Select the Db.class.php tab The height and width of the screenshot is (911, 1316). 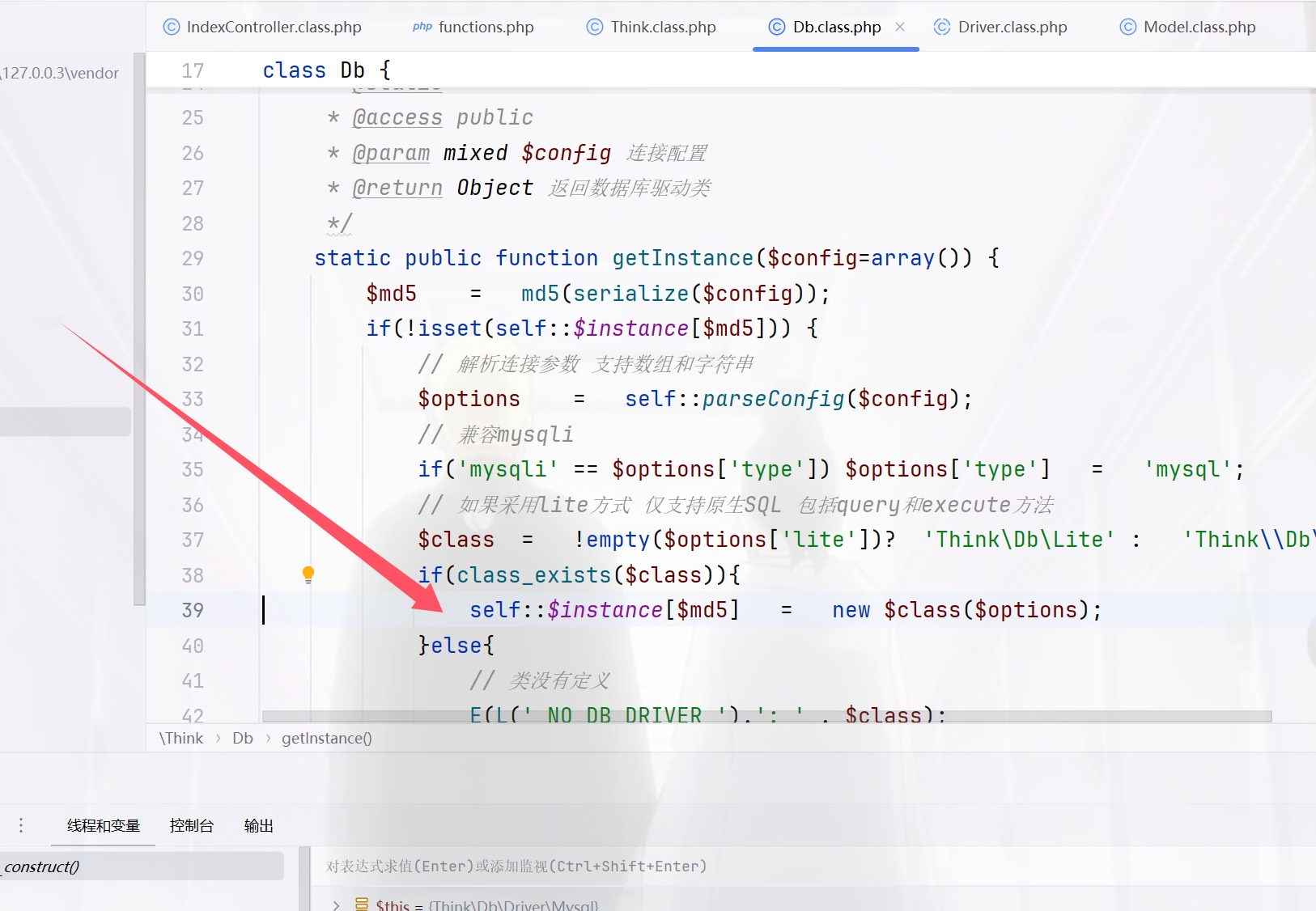[836, 27]
